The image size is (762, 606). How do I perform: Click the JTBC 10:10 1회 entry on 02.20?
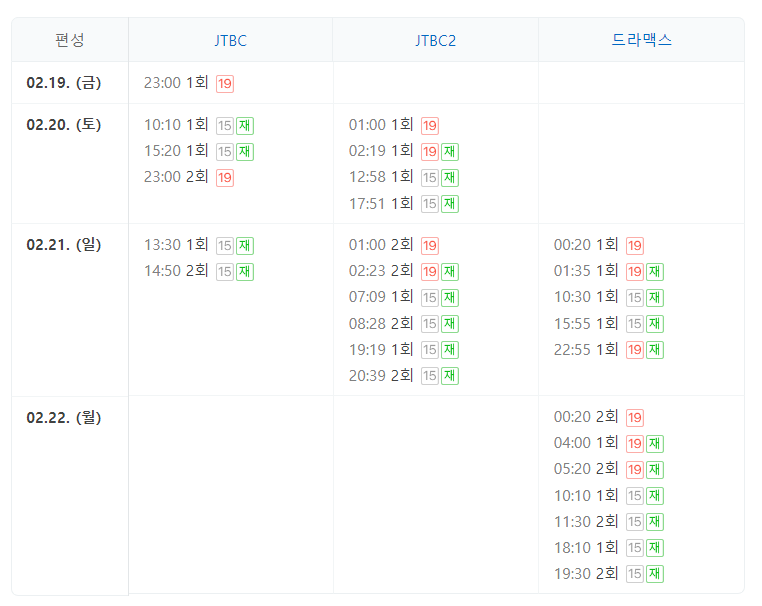pos(176,125)
